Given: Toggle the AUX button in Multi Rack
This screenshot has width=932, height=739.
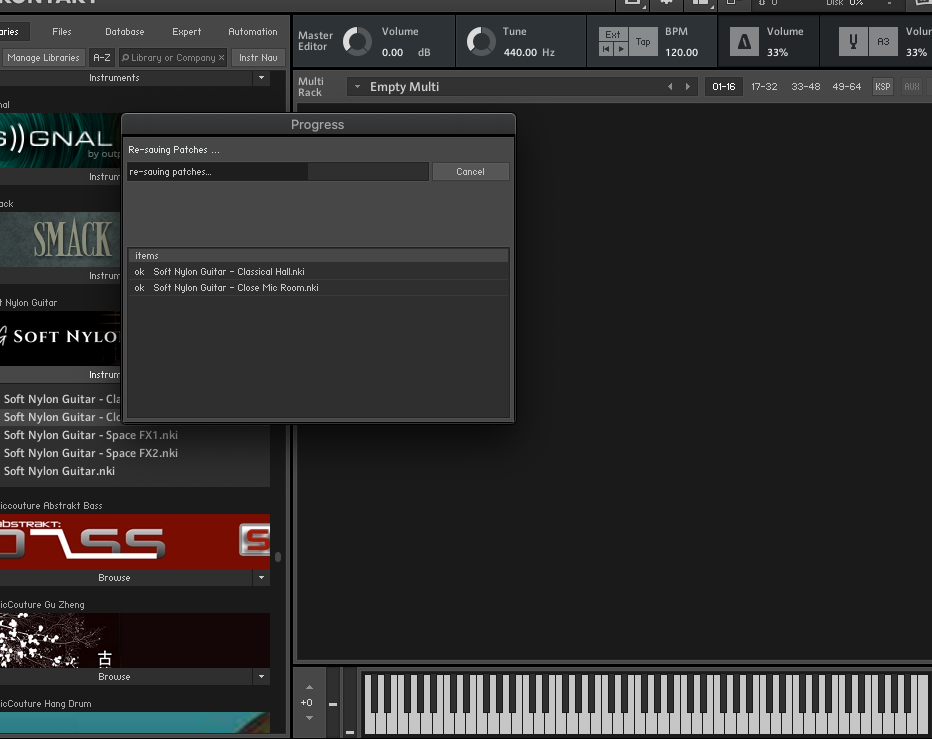Looking at the screenshot, I should 912,87.
